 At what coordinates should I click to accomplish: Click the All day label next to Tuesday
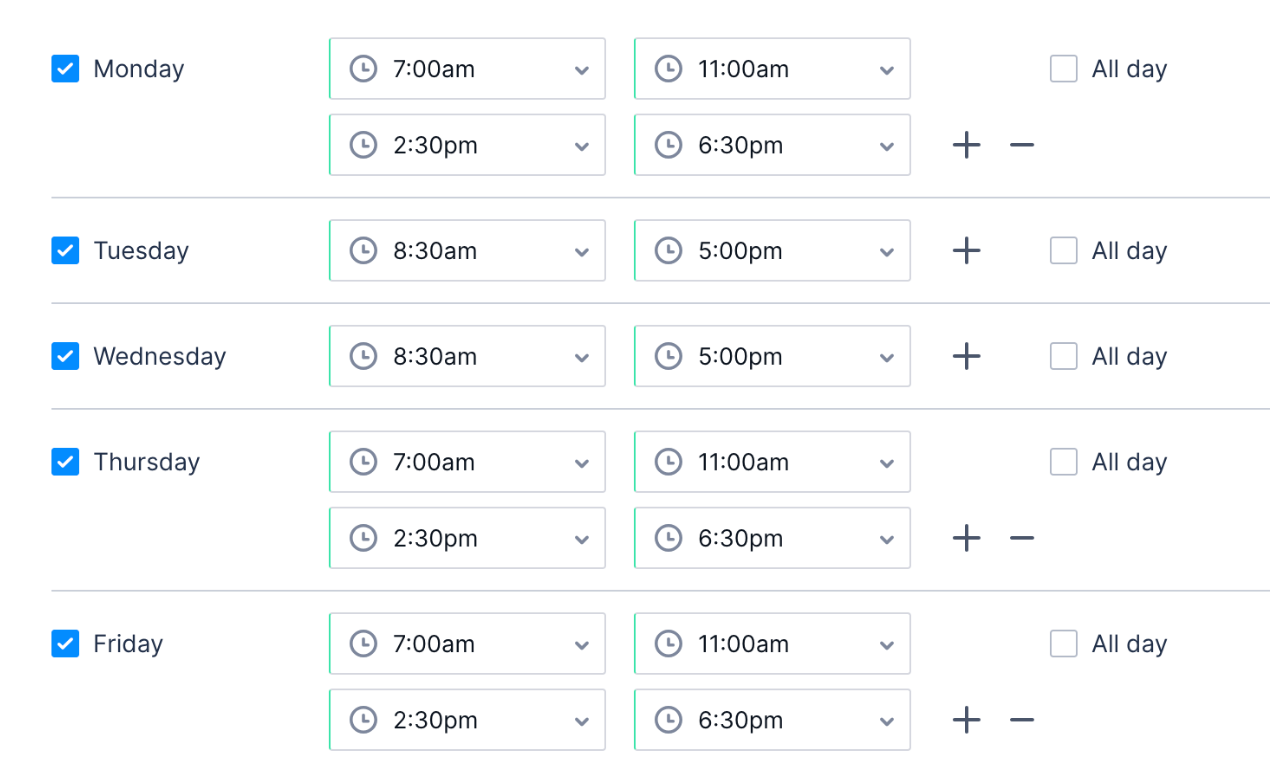1129,250
